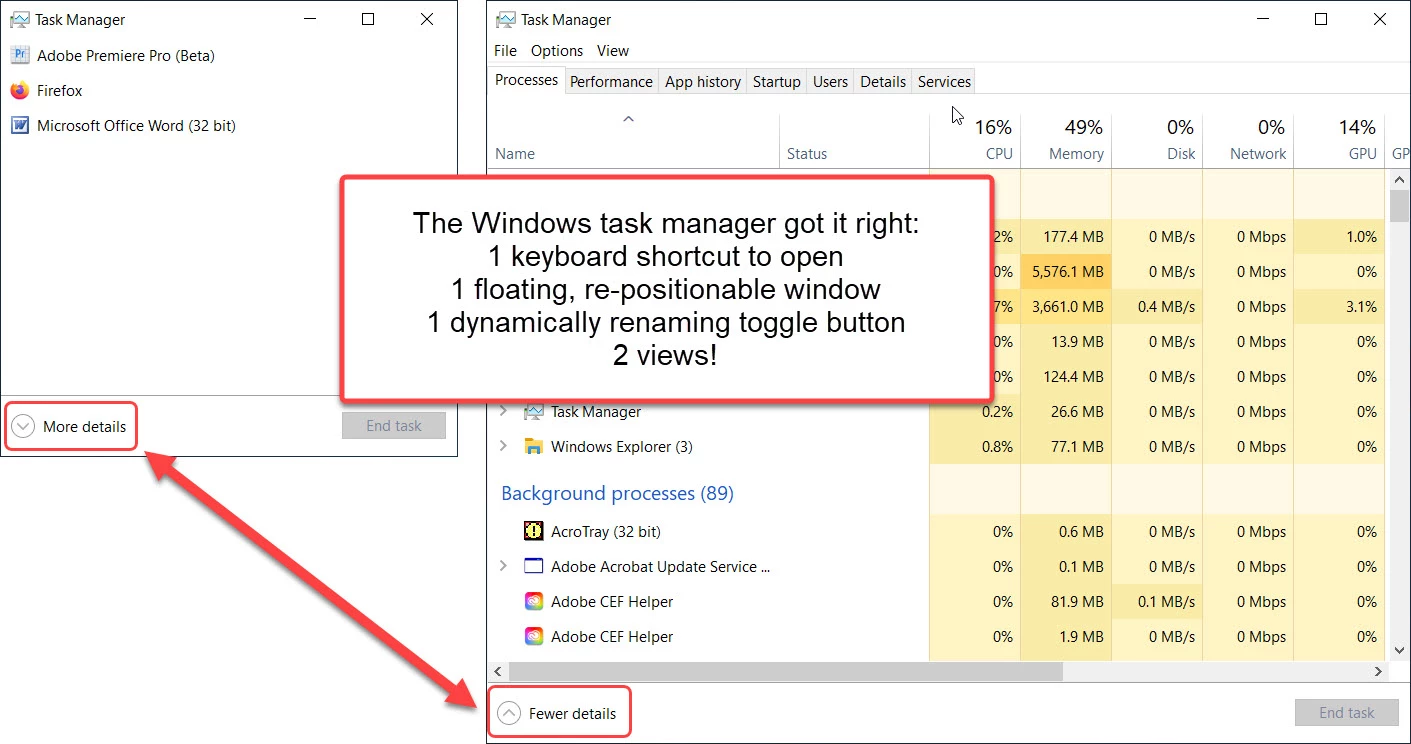This screenshot has width=1411, height=744.
Task: Maximize the large Task Manager window
Action: click(x=1321, y=19)
